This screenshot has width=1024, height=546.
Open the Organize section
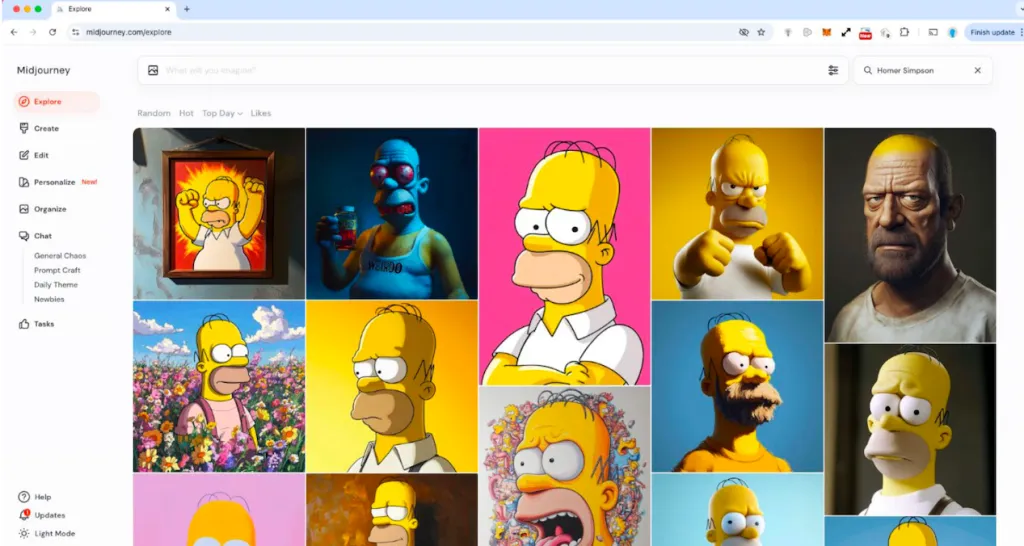pos(49,209)
